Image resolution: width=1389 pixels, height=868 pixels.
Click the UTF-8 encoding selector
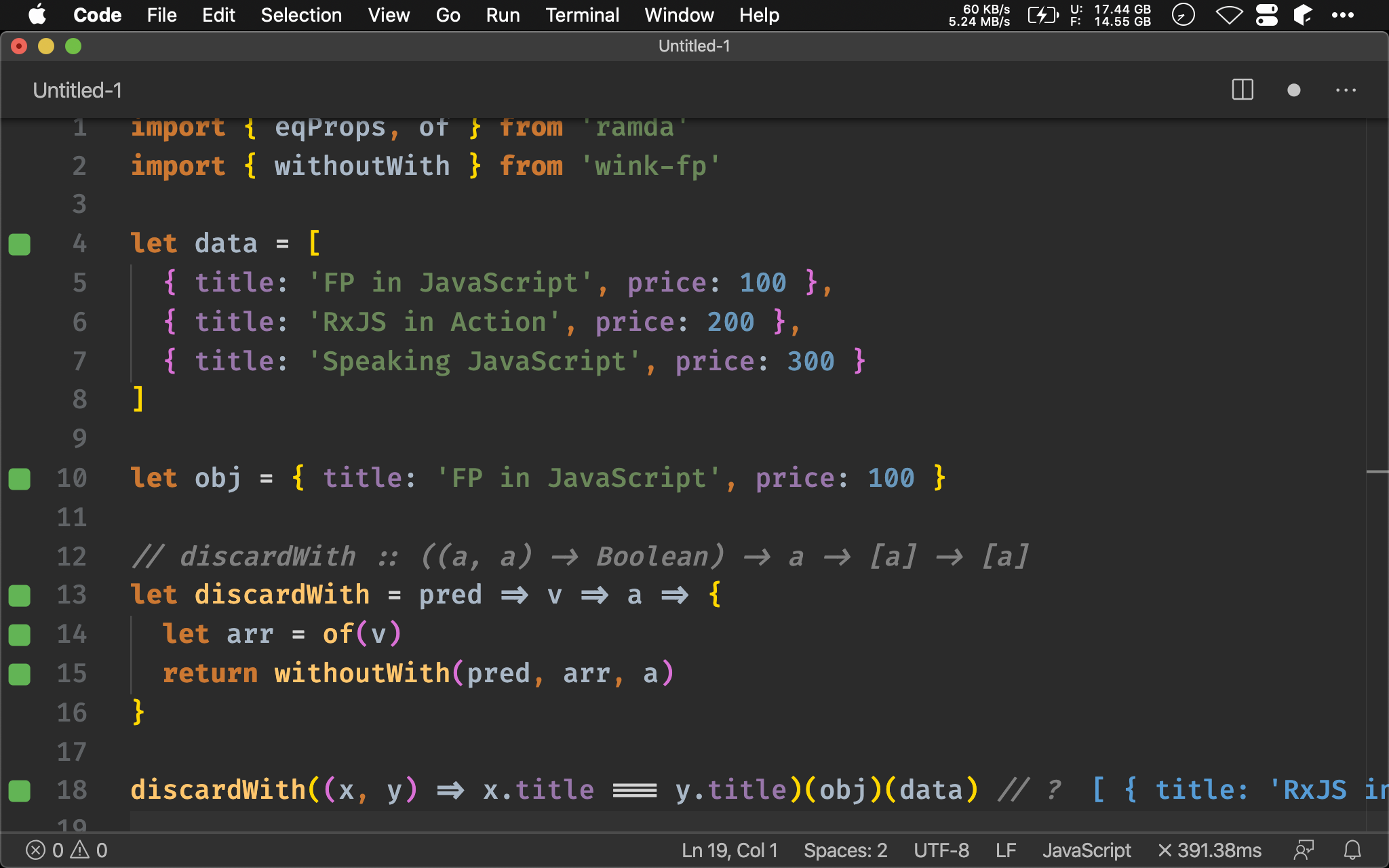(941, 850)
